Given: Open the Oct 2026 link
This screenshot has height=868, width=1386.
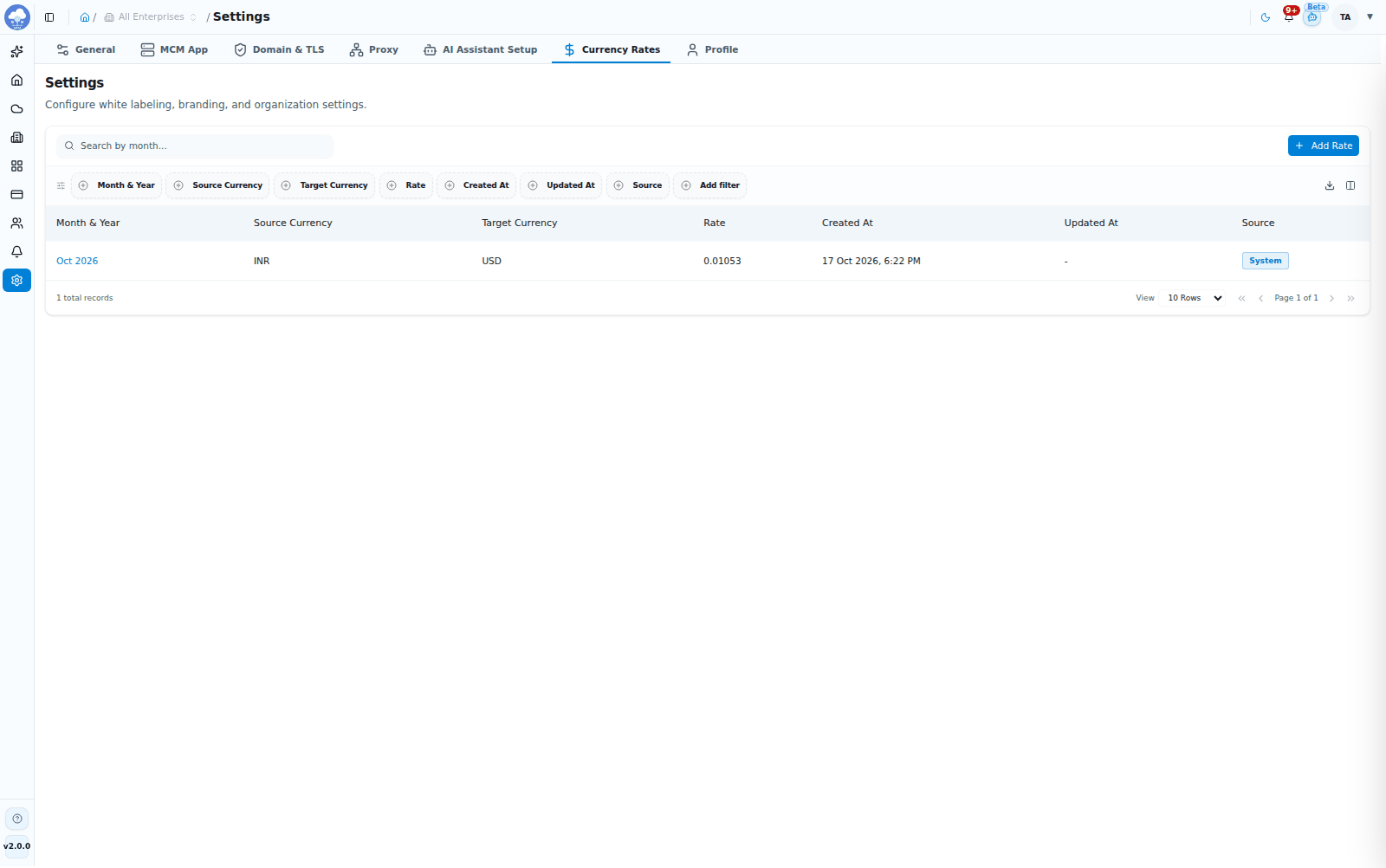Looking at the screenshot, I should coord(77,261).
